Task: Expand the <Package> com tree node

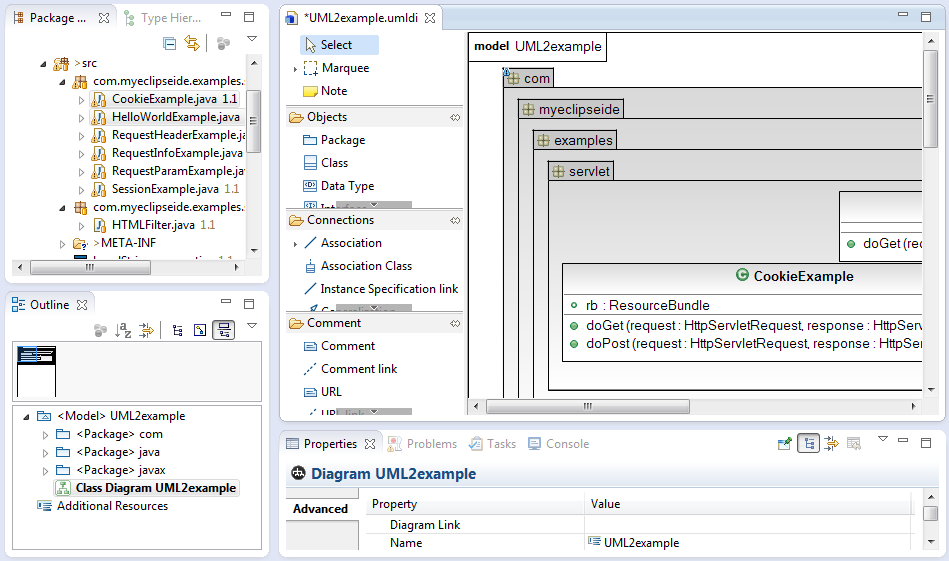Action: click(44, 435)
